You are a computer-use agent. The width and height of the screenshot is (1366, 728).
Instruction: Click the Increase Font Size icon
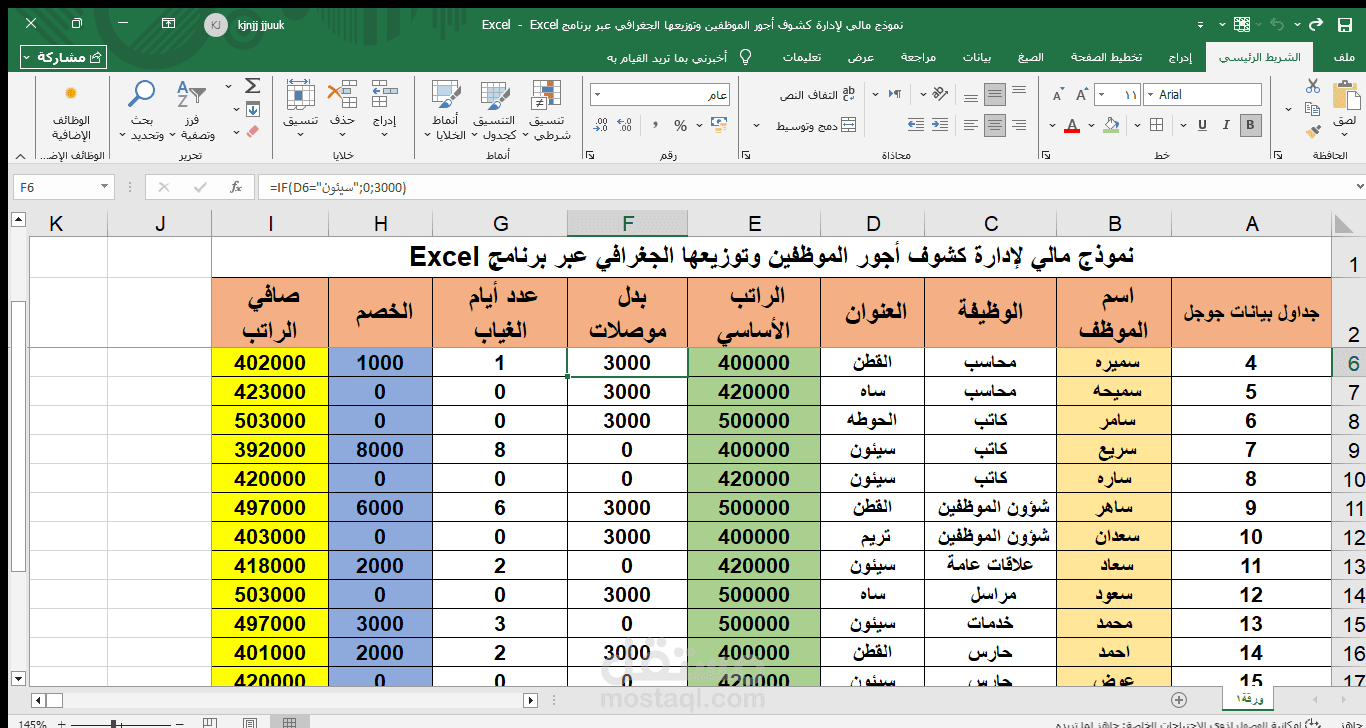click(x=1082, y=94)
